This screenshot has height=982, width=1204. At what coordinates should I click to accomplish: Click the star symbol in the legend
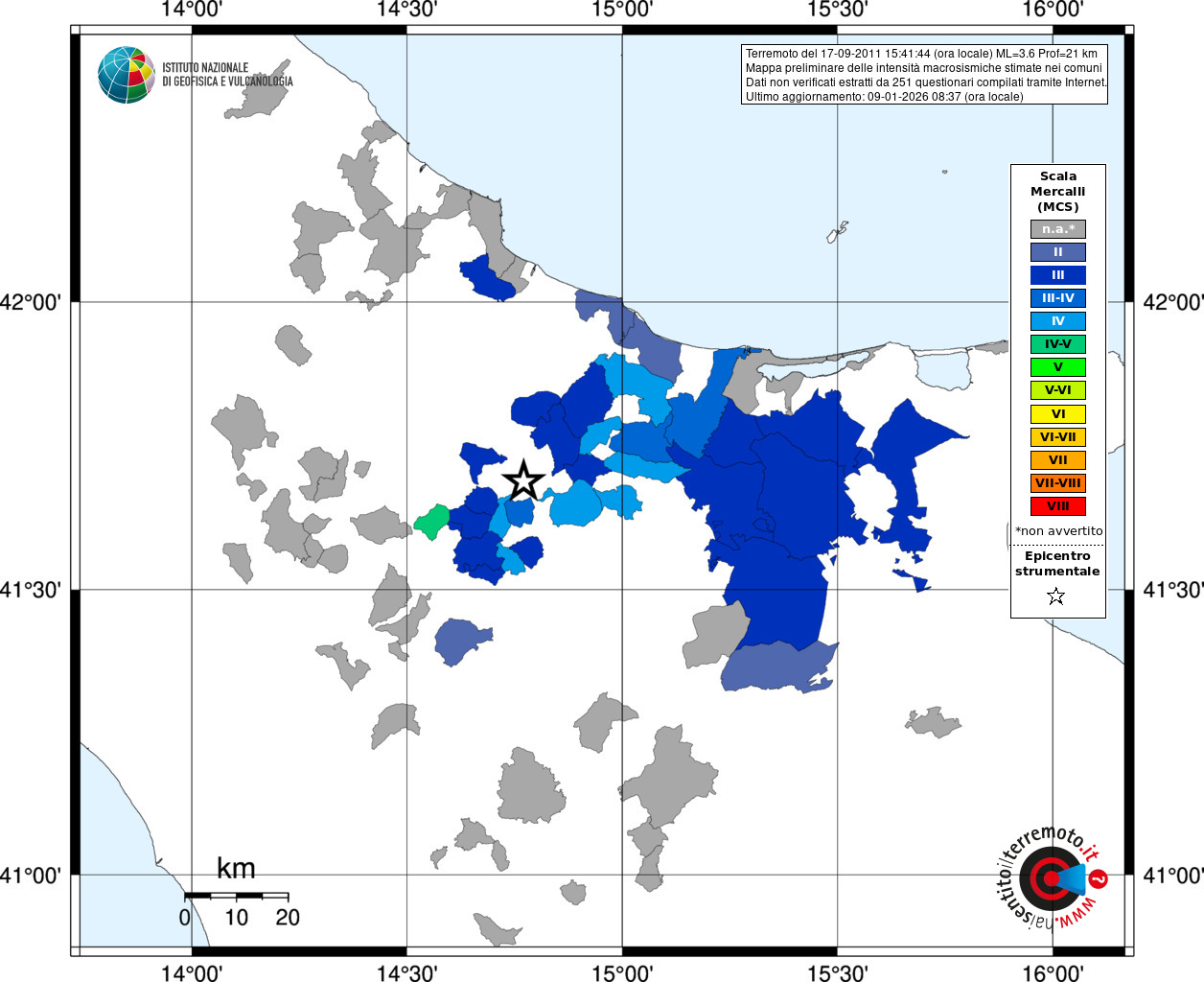click(1056, 596)
